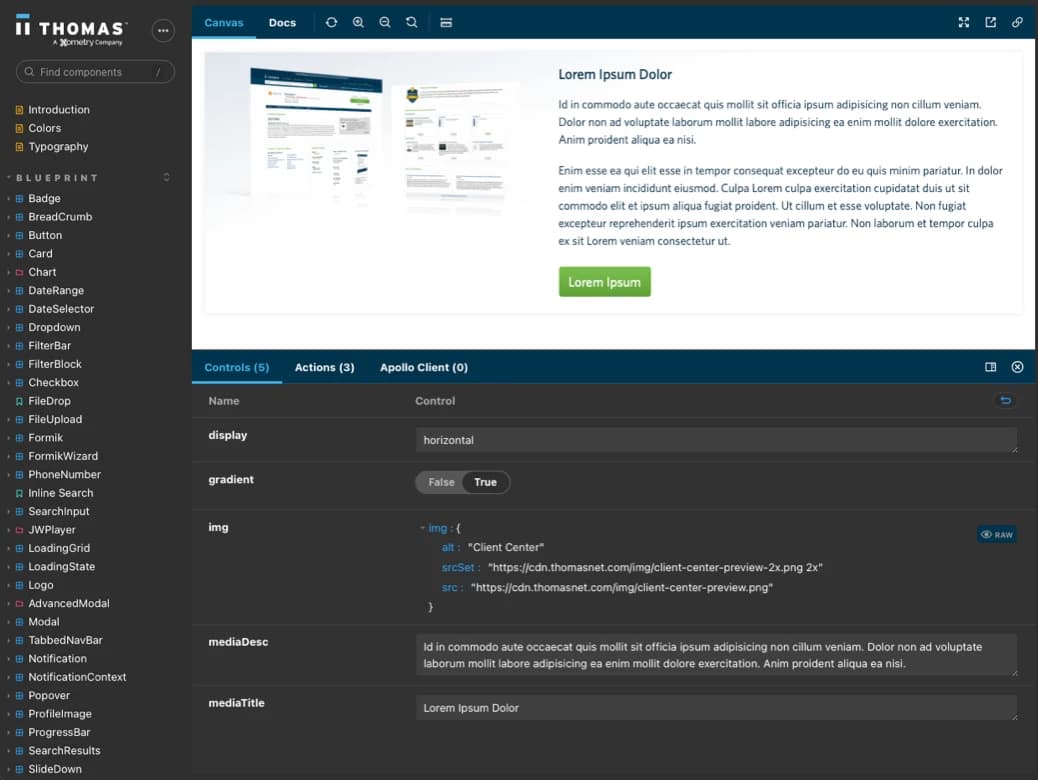Click the Badge component grid icon

19,199
